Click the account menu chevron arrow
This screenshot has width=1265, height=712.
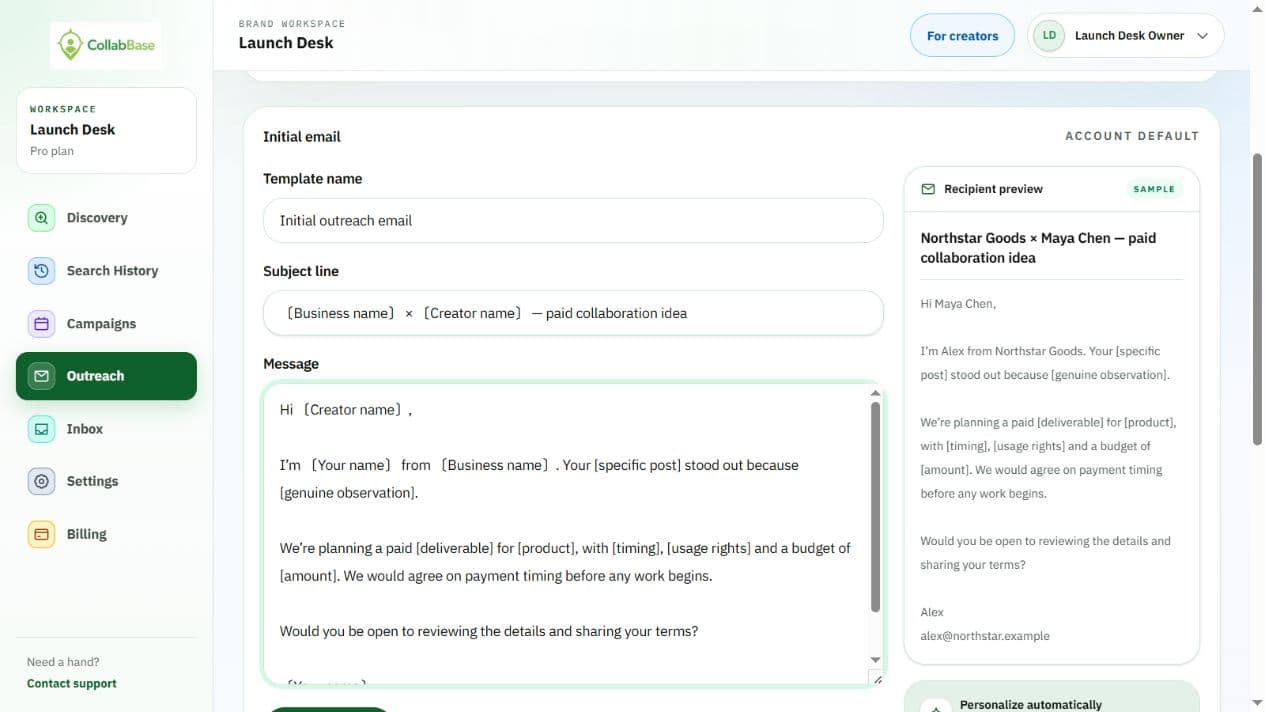[x=1203, y=36]
